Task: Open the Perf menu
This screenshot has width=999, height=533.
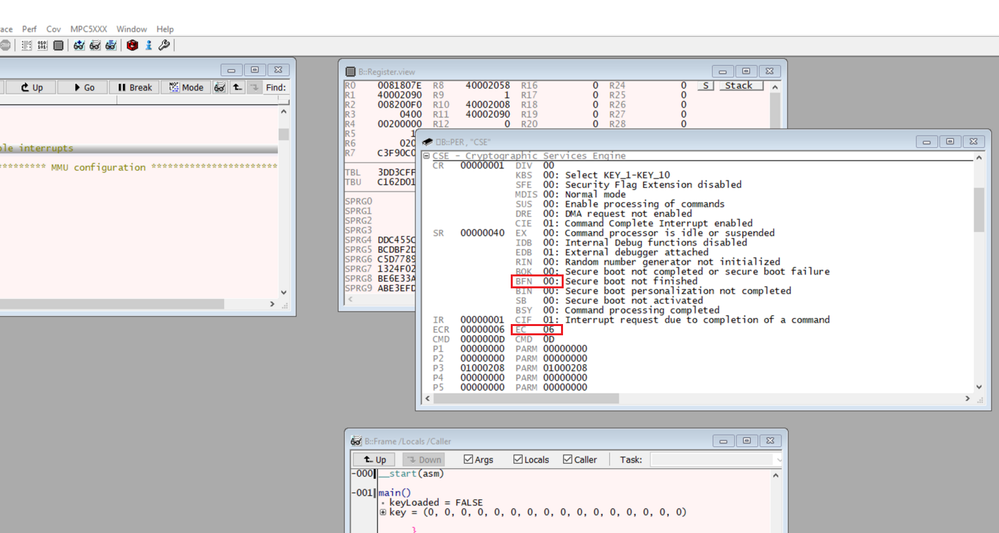Action: [x=29, y=29]
